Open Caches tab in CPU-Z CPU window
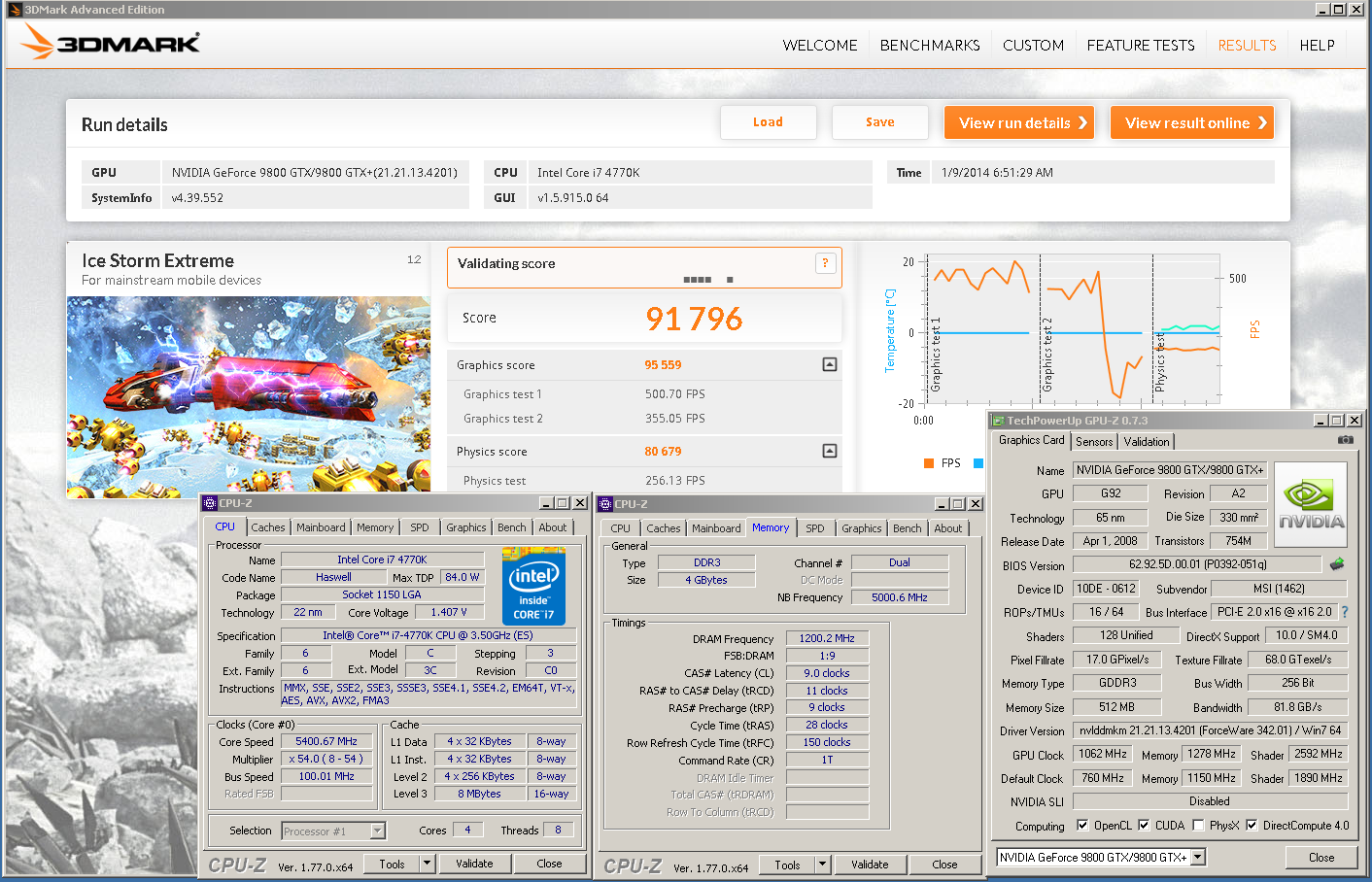The image size is (1372, 882). tap(268, 527)
